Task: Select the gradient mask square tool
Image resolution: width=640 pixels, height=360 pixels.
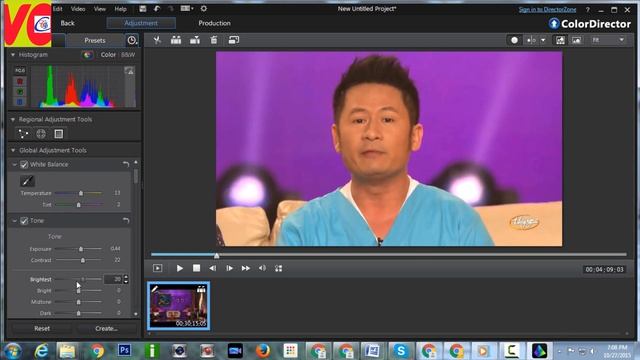Action: pyautogui.click(x=59, y=134)
